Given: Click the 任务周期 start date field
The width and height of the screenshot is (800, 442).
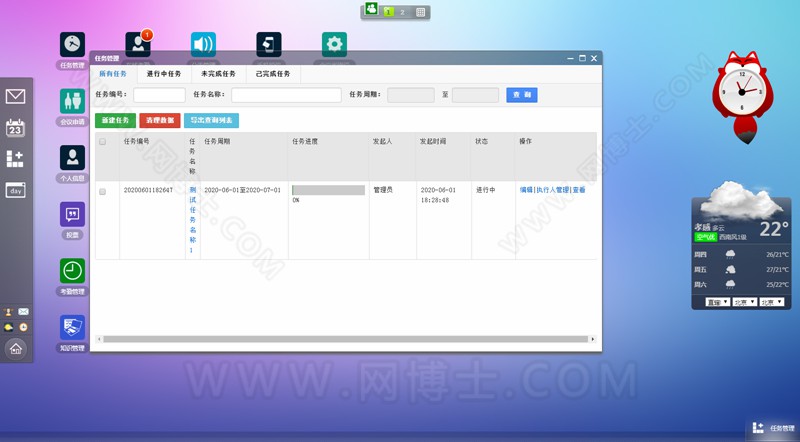Looking at the screenshot, I should tap(411, 95).
